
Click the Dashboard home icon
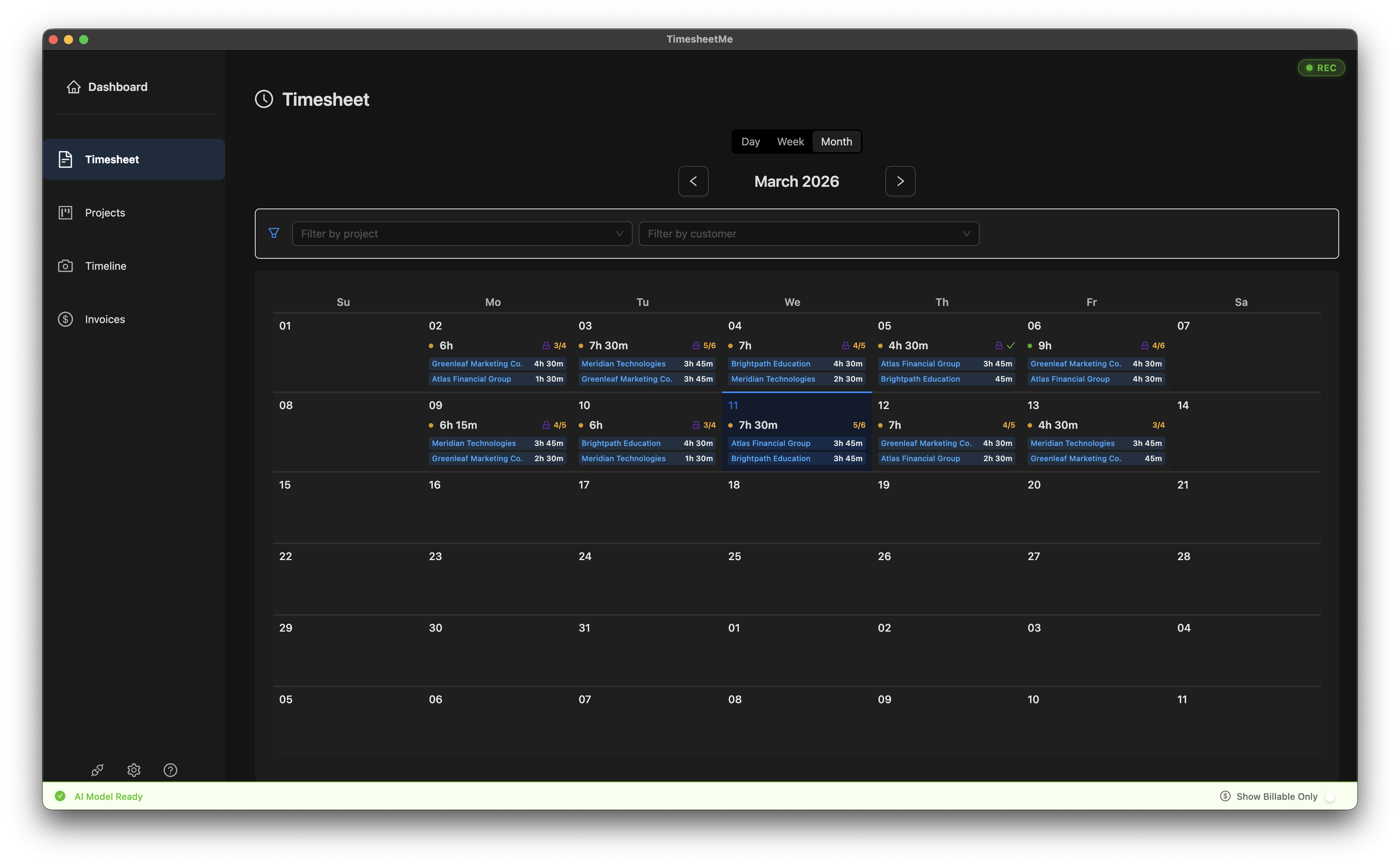tap(73, 86)
